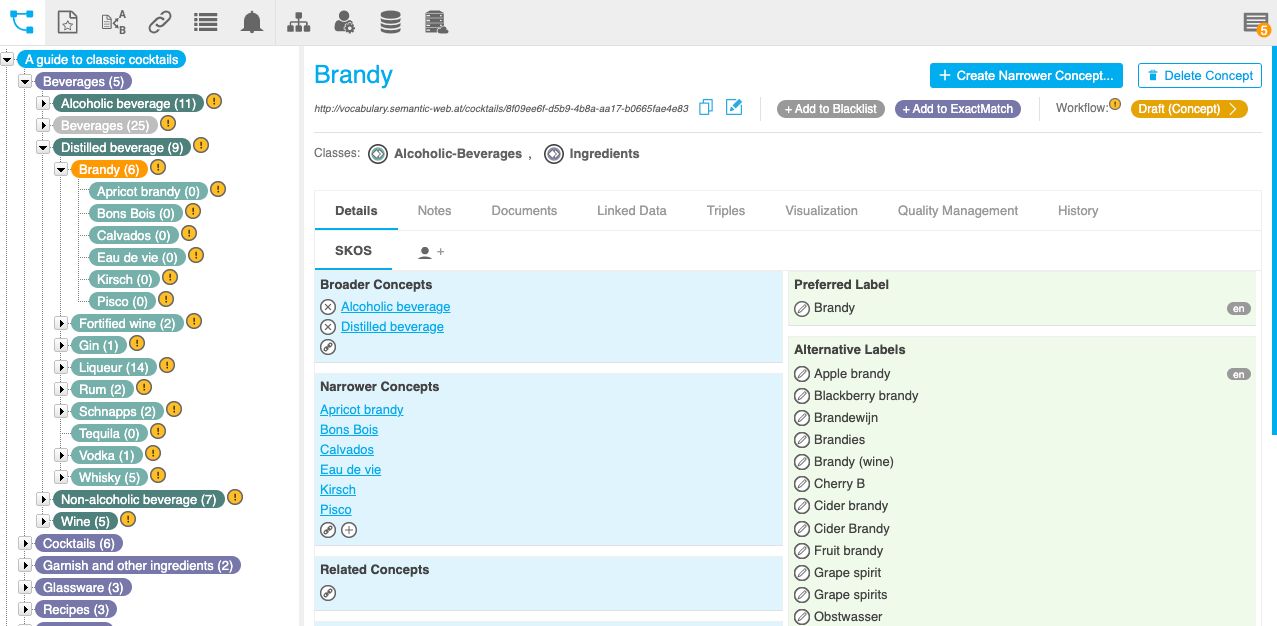Open the hierarchy sitemap toolbar icon

[298, 21]
